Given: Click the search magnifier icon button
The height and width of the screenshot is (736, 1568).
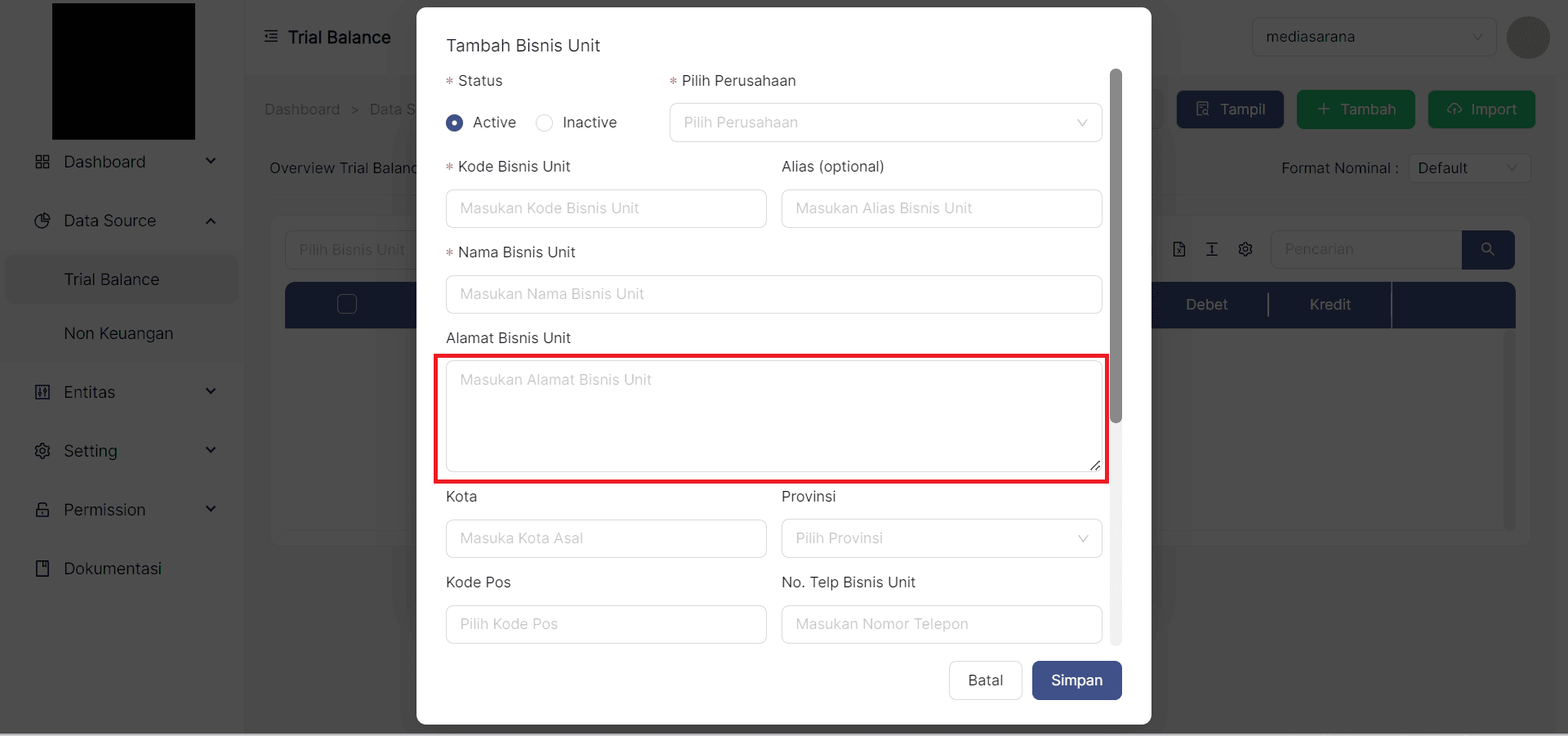Looking at the screenshot, I should point(1487,249).
